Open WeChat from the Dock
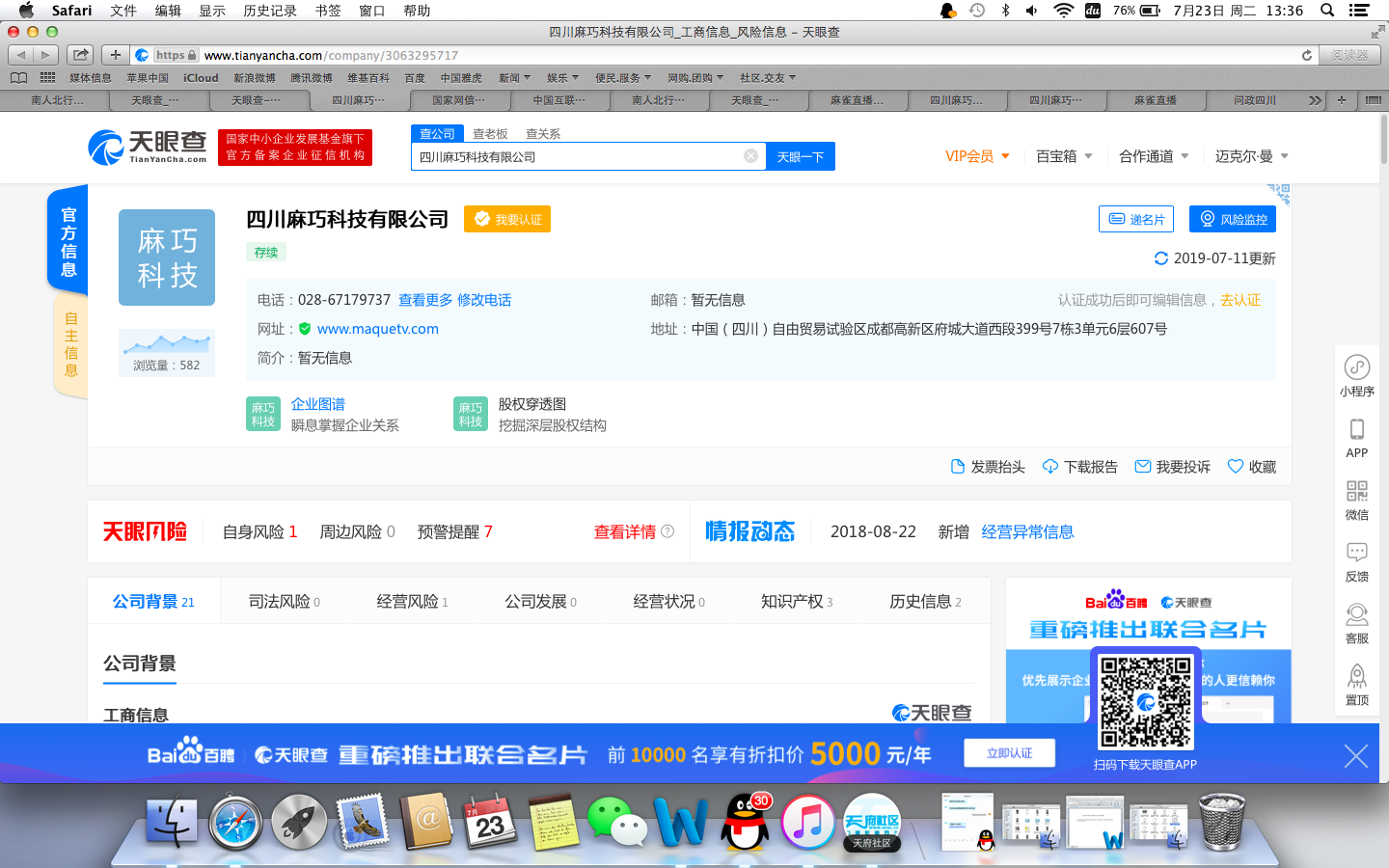 coord(617,823)
